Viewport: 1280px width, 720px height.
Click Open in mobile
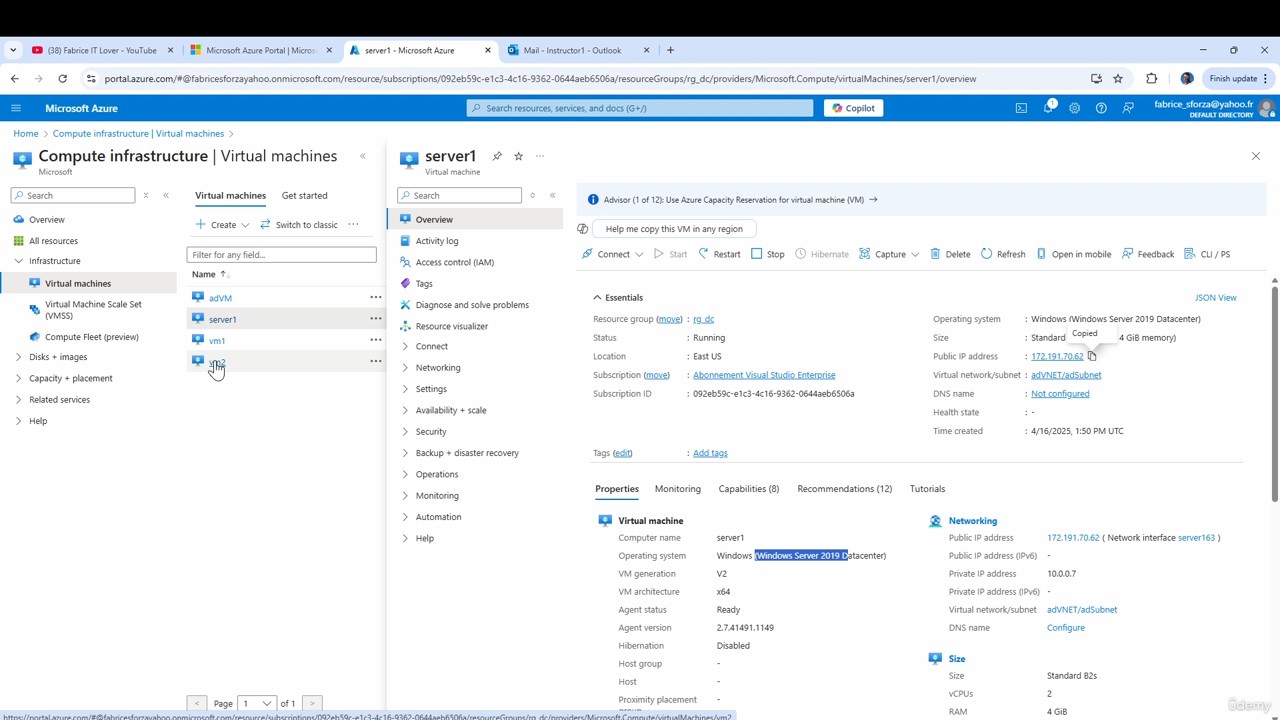(1073, 254)
